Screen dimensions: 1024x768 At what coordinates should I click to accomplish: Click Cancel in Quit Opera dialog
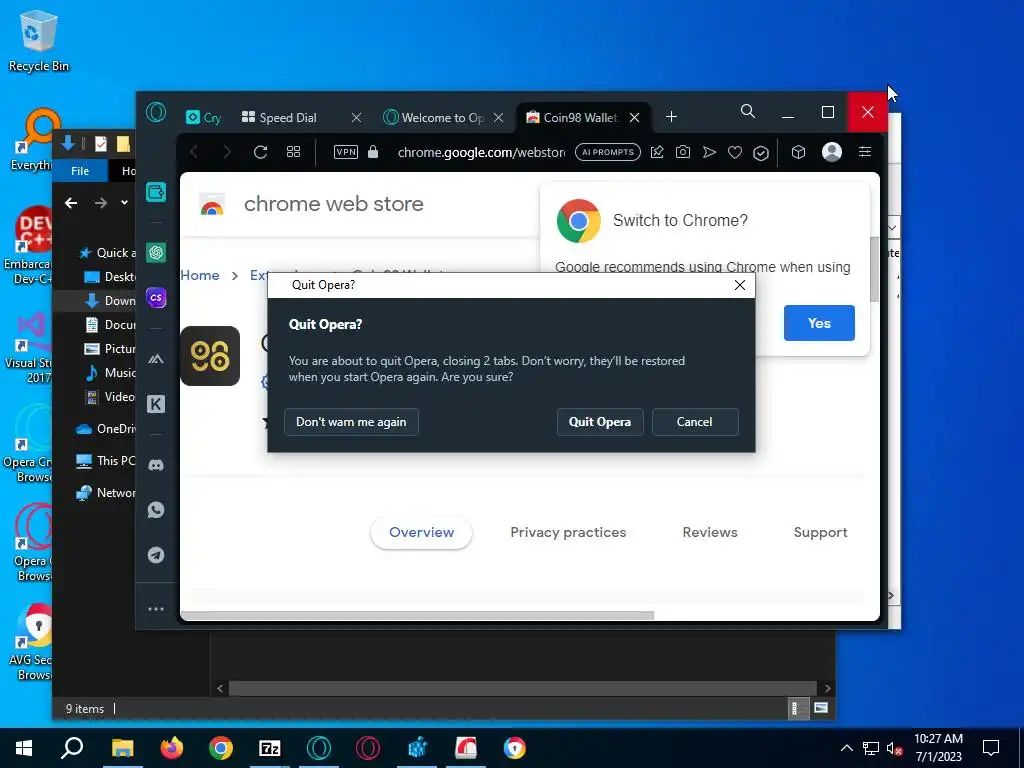(x=695, y=422)
